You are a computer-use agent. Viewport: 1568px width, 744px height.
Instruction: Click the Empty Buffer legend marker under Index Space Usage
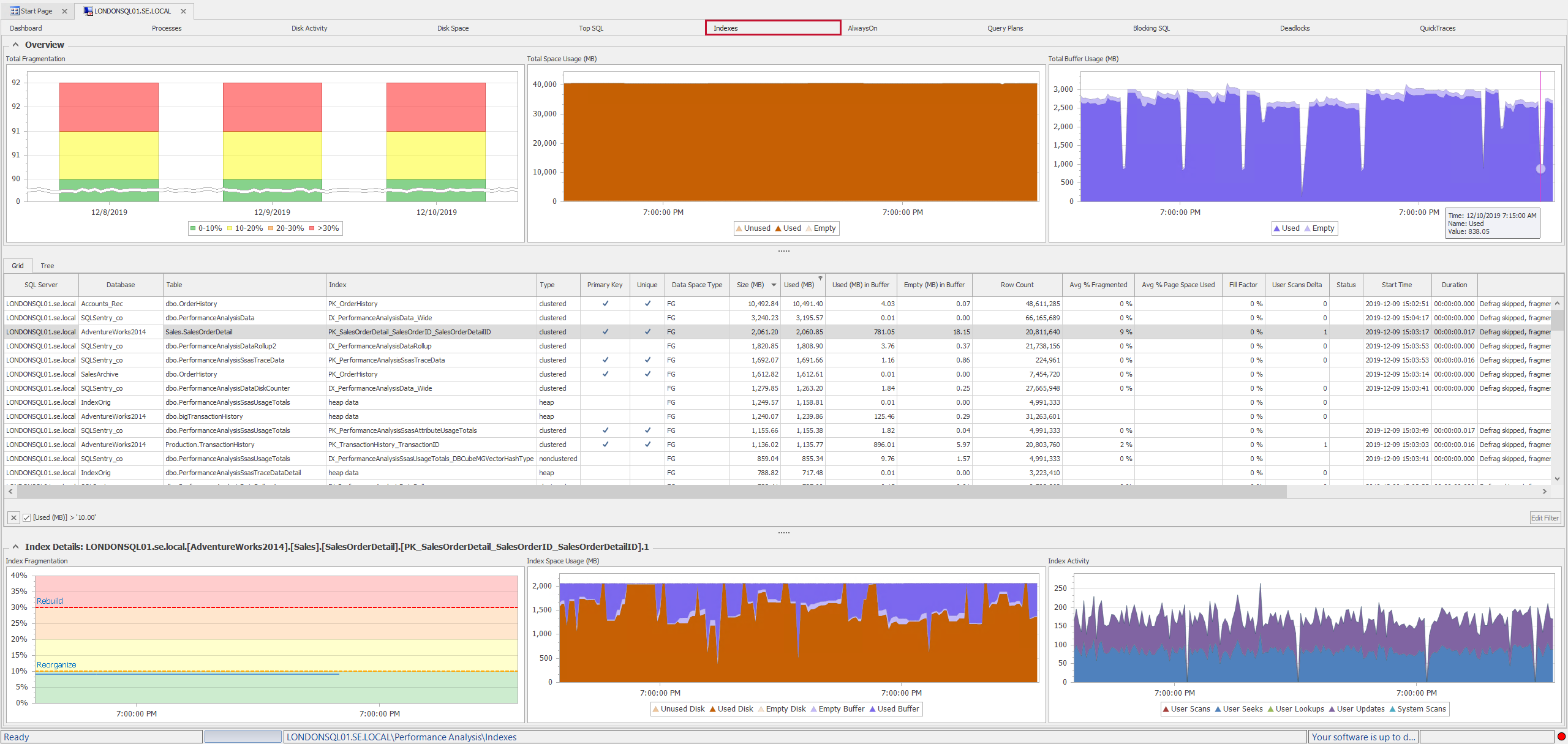pyautogui.click(x=813, y=709)
